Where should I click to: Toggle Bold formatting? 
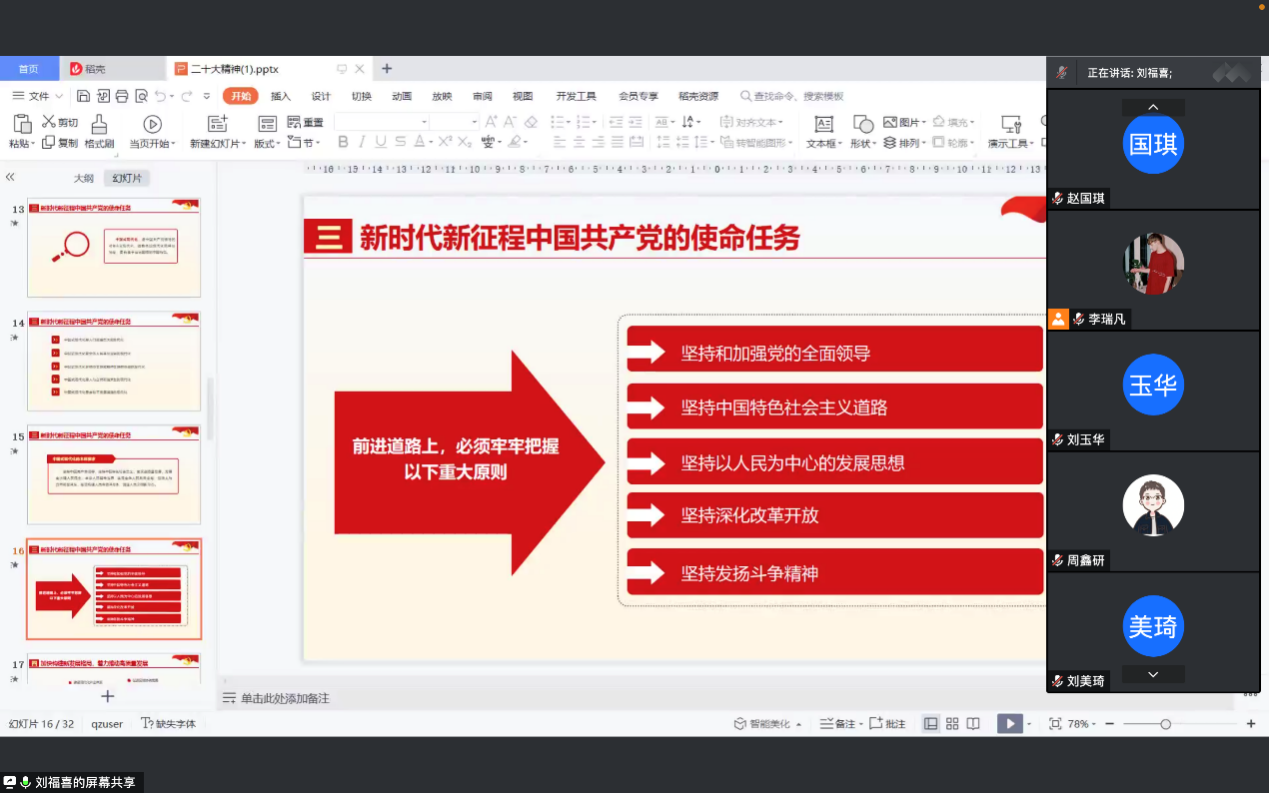(x=343, y=142)
